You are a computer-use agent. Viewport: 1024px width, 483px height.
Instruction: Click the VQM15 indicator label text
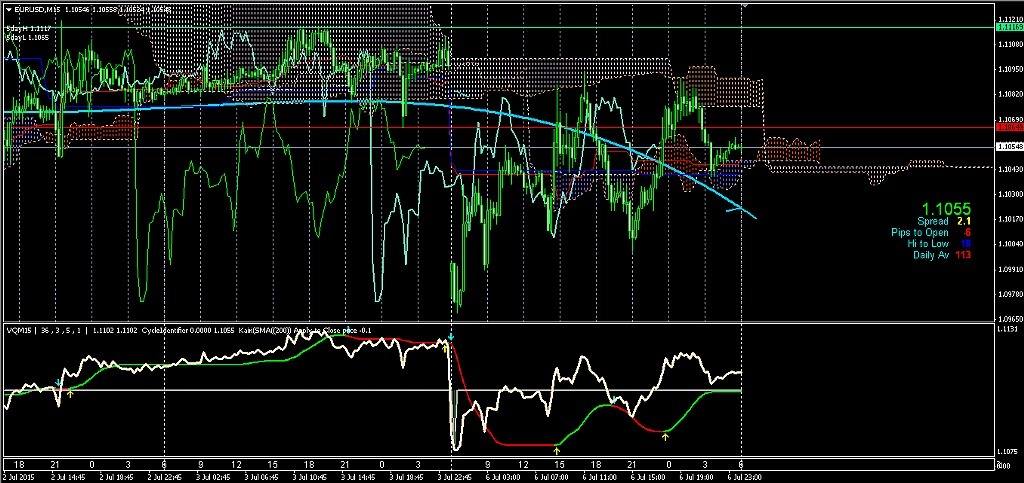pyautogui.click(x=18, y=331)
